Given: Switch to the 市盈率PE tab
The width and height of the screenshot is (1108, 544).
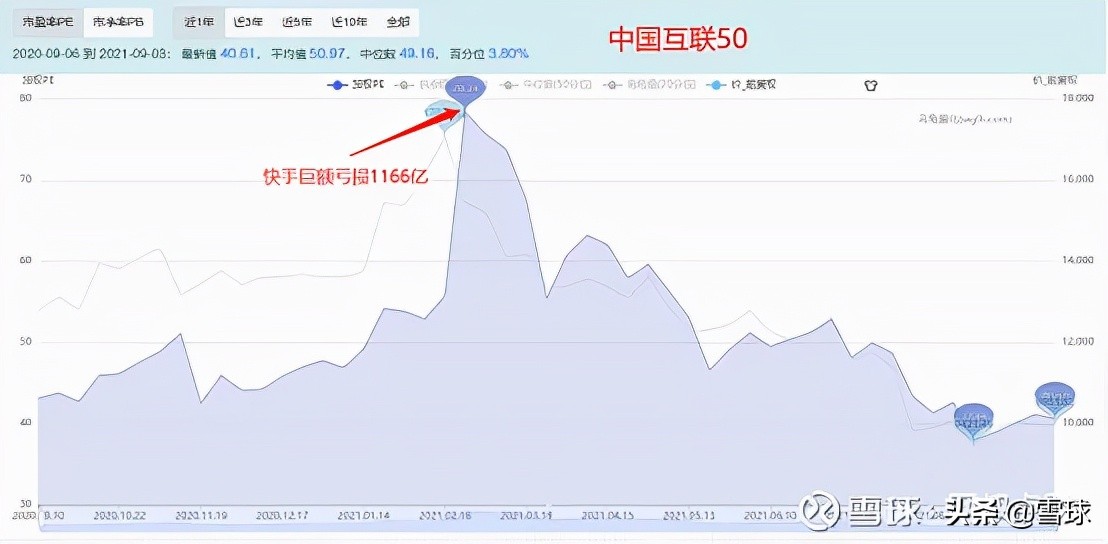Looking at the screenshot, I should tap(47, 23).
